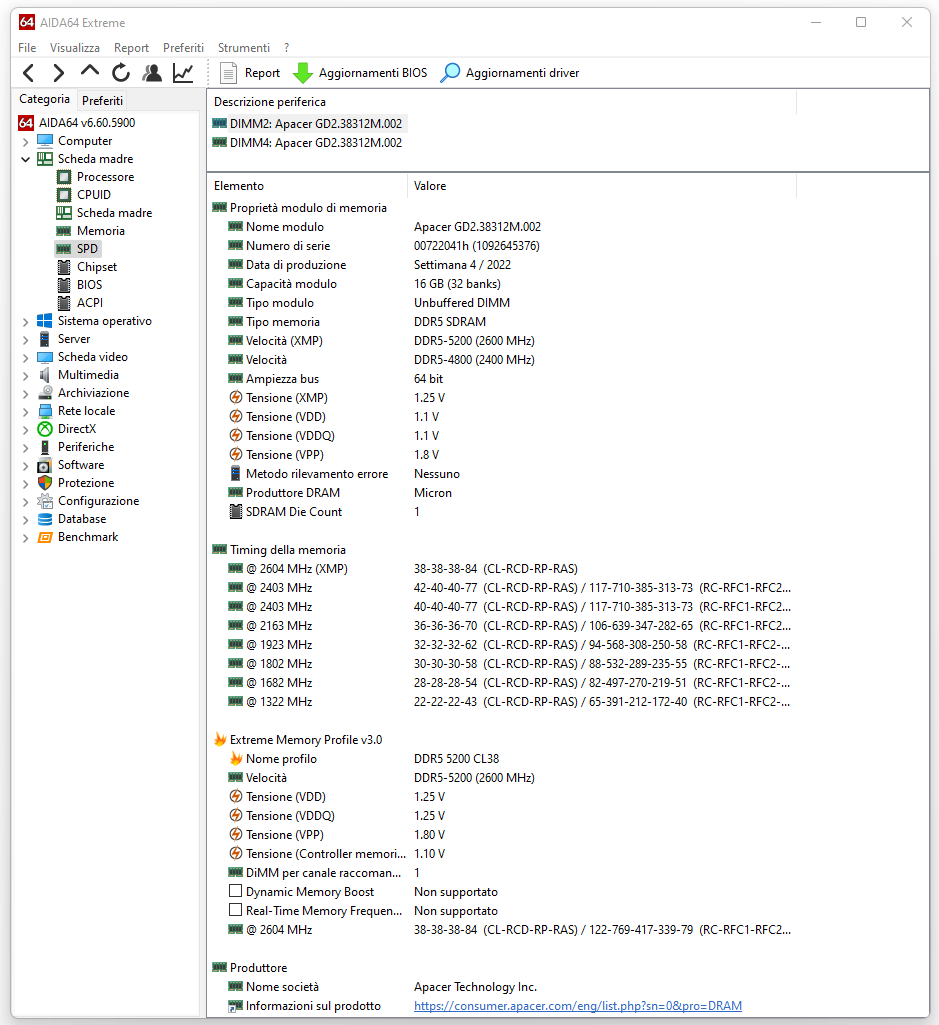This screenshot has height=1025, width=939.
Task: Click the Database icon in tree
Action: (44, 519)
